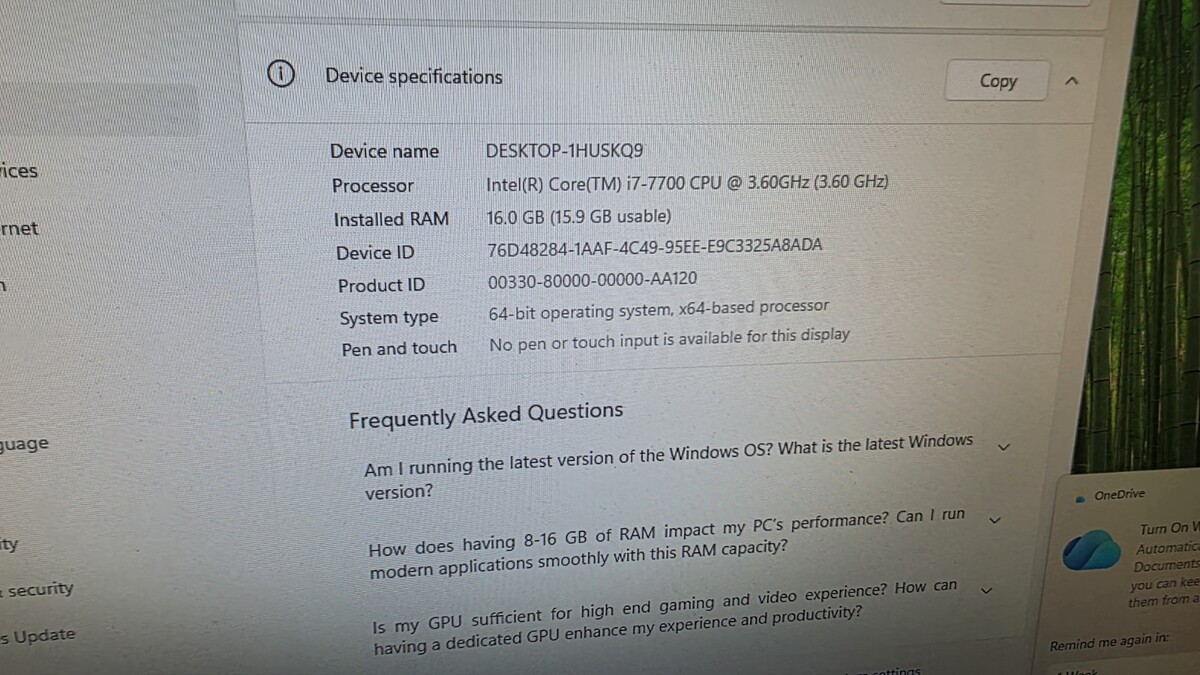Click the small OneDrive icon in notification header
The width and height of the screenshot is (1200, 675).
[1081, 498]
